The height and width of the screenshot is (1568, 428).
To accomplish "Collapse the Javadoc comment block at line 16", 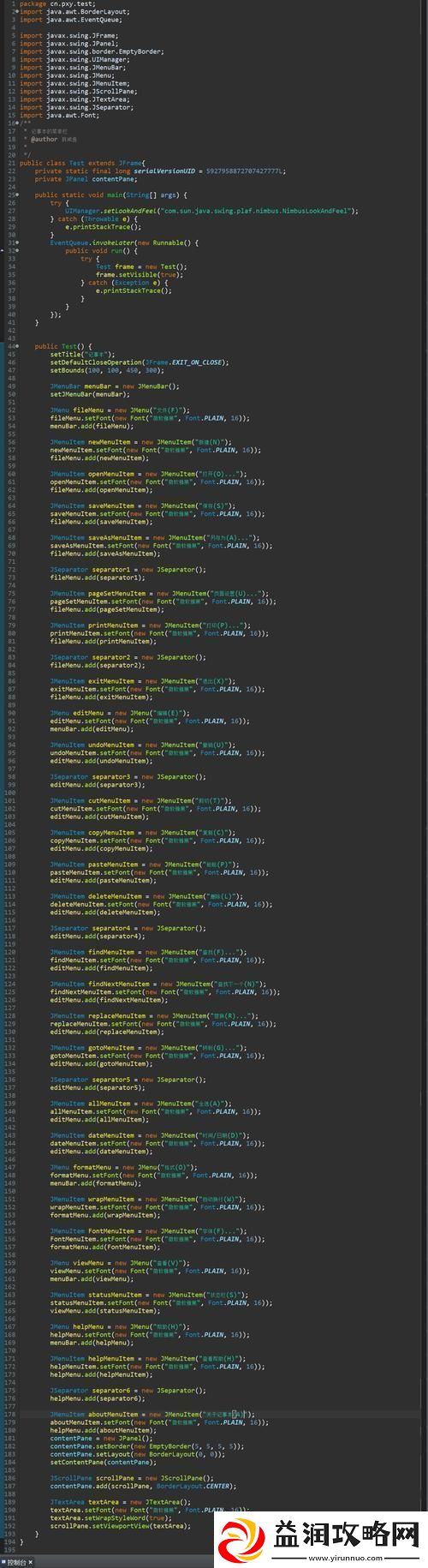I will (16, 123).
